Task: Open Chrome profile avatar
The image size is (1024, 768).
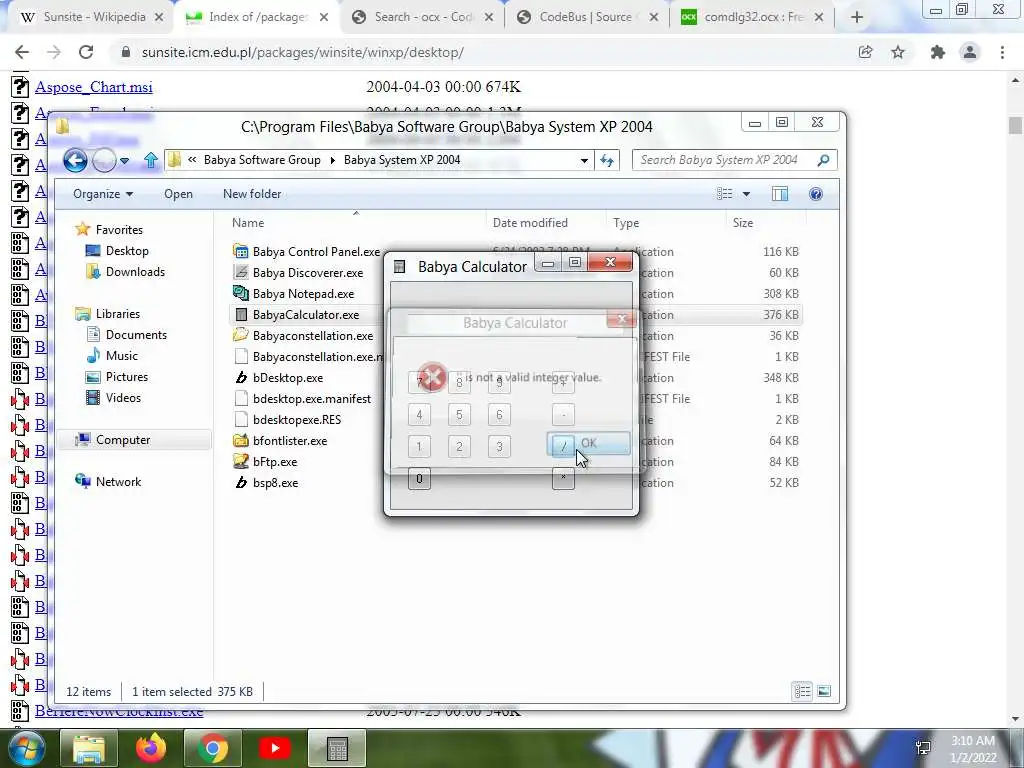Action: [x=970, y=52]
